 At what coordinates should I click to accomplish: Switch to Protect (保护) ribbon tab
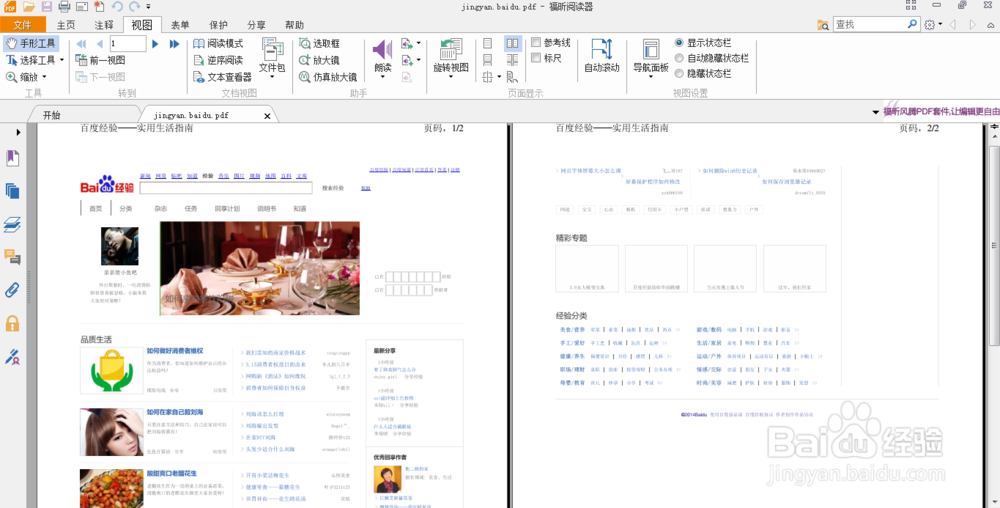218,25
